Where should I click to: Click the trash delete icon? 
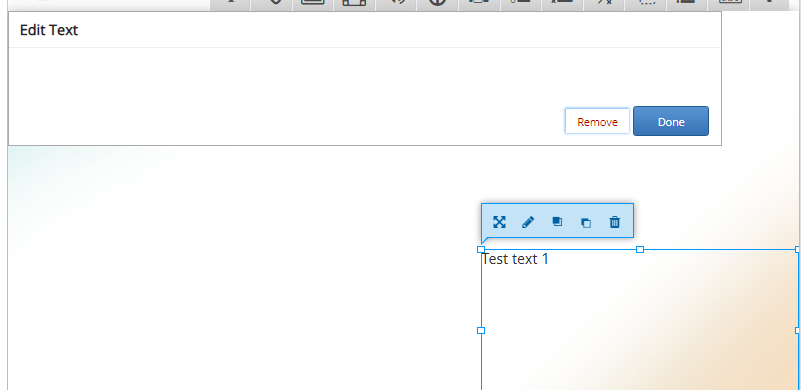pos(615,222)
